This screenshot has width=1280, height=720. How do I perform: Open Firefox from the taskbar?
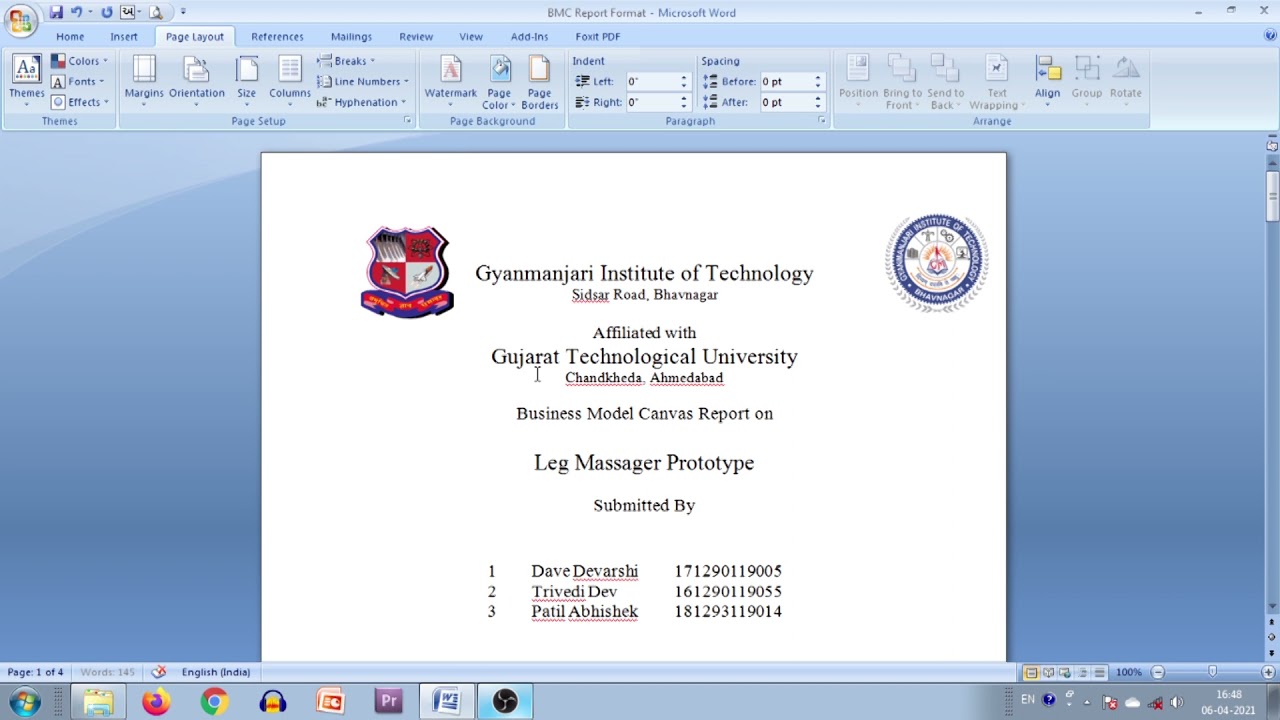click(156, 702)
